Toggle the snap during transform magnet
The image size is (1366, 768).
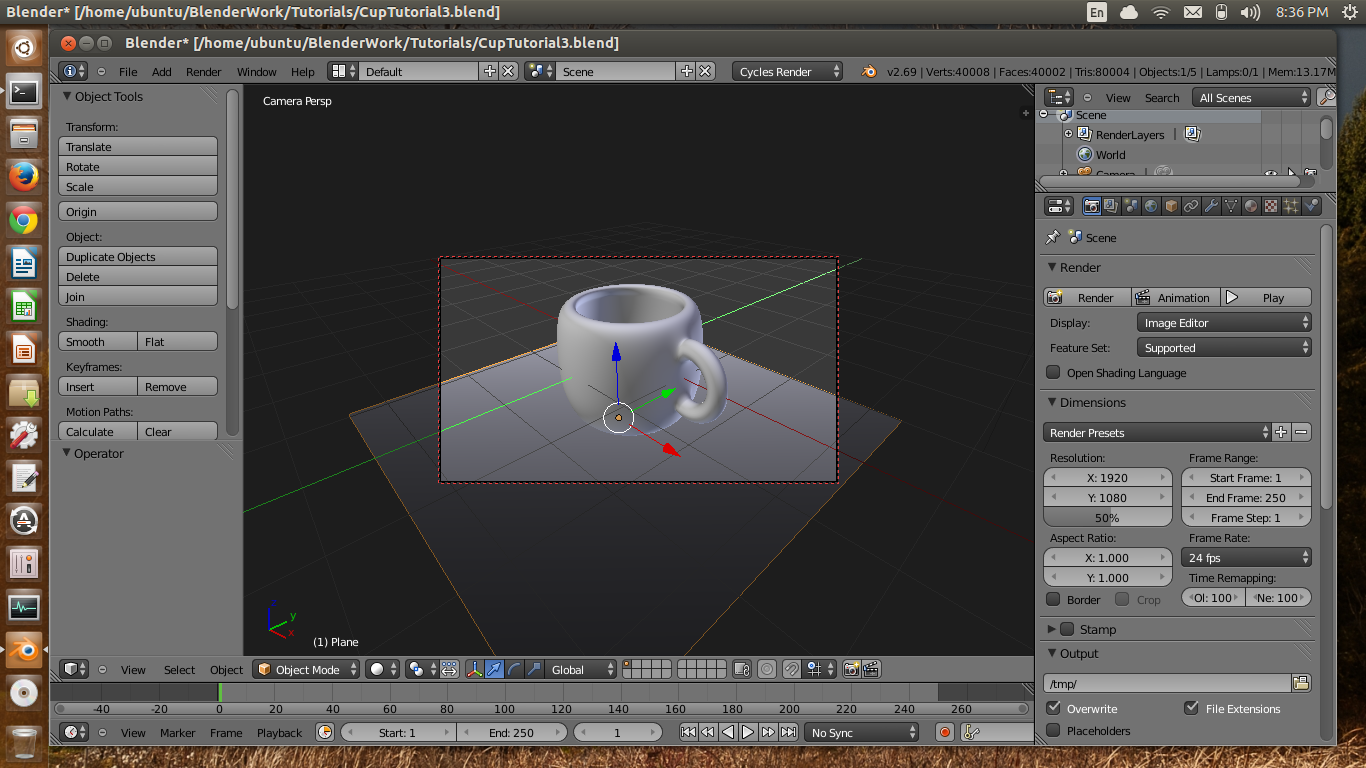(791, 669)
